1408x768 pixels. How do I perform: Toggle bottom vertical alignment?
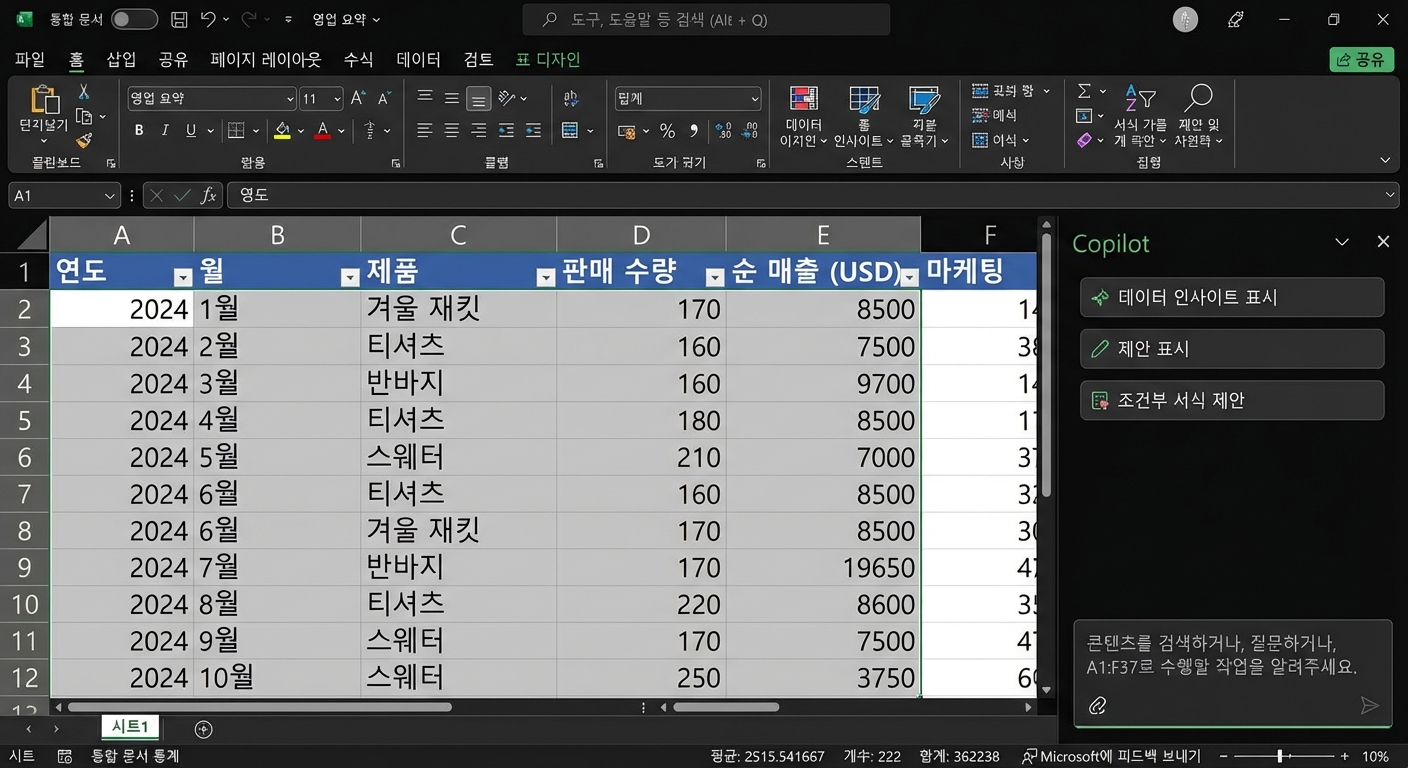point(479,98)
